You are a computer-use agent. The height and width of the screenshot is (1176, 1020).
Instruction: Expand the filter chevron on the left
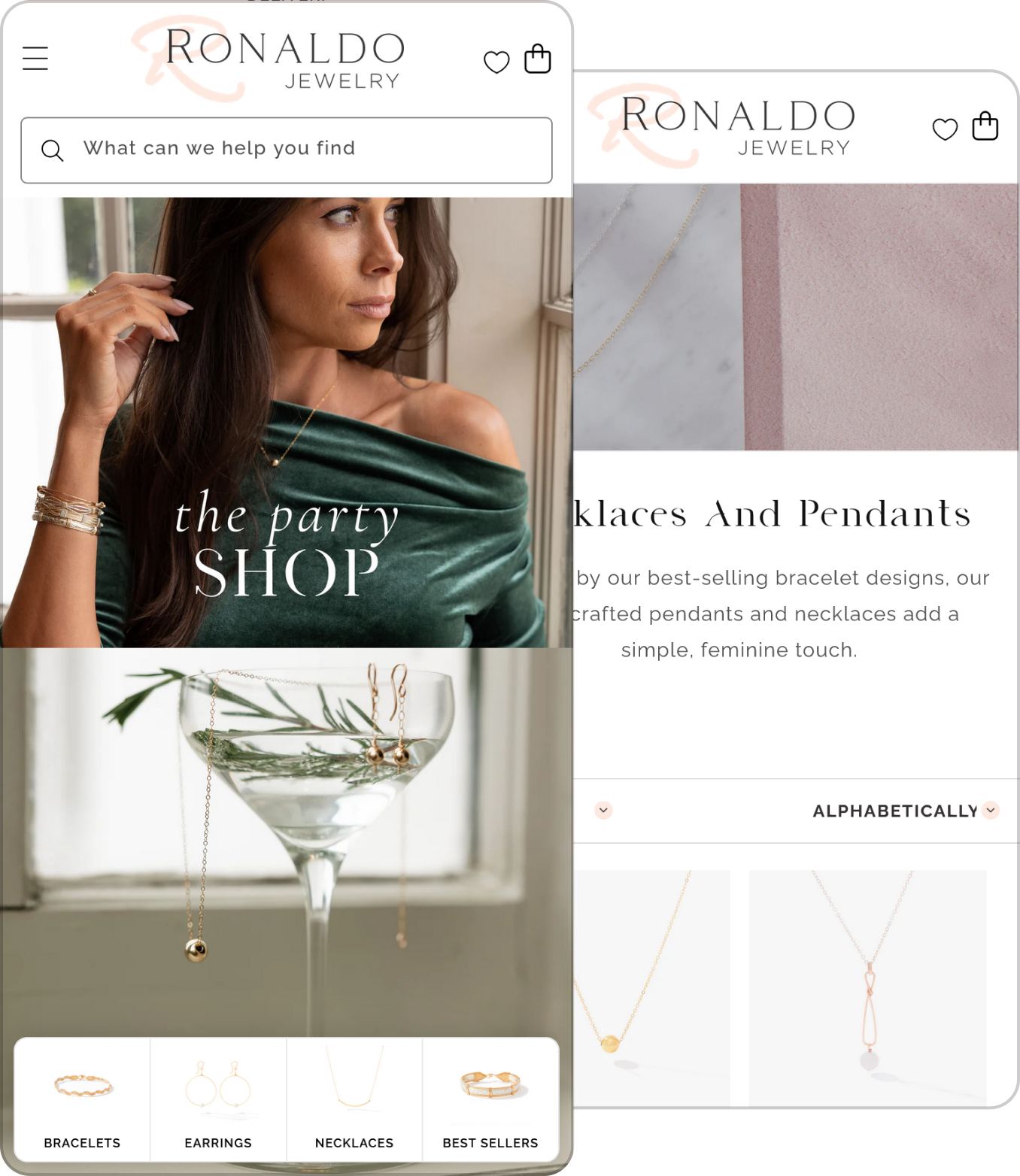point(603,810)
